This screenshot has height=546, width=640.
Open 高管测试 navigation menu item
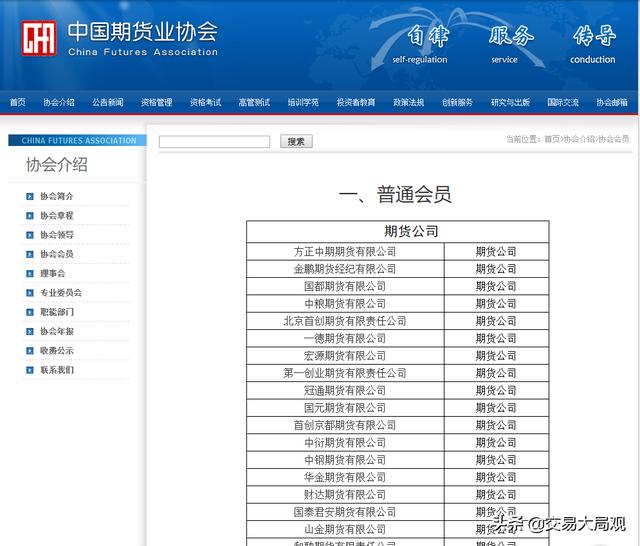(x=254, y=102)
